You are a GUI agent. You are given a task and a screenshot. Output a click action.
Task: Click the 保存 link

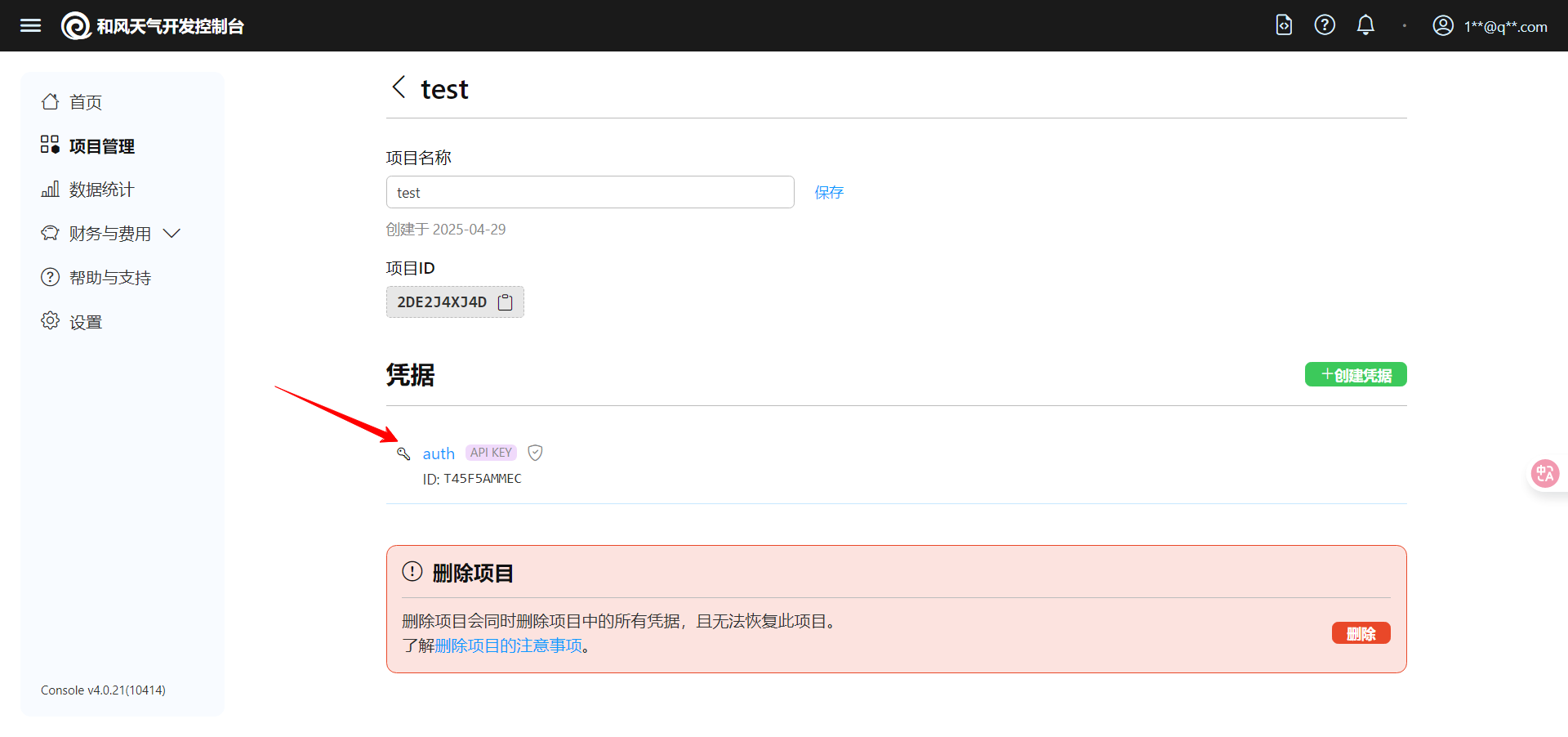(829, 193)
